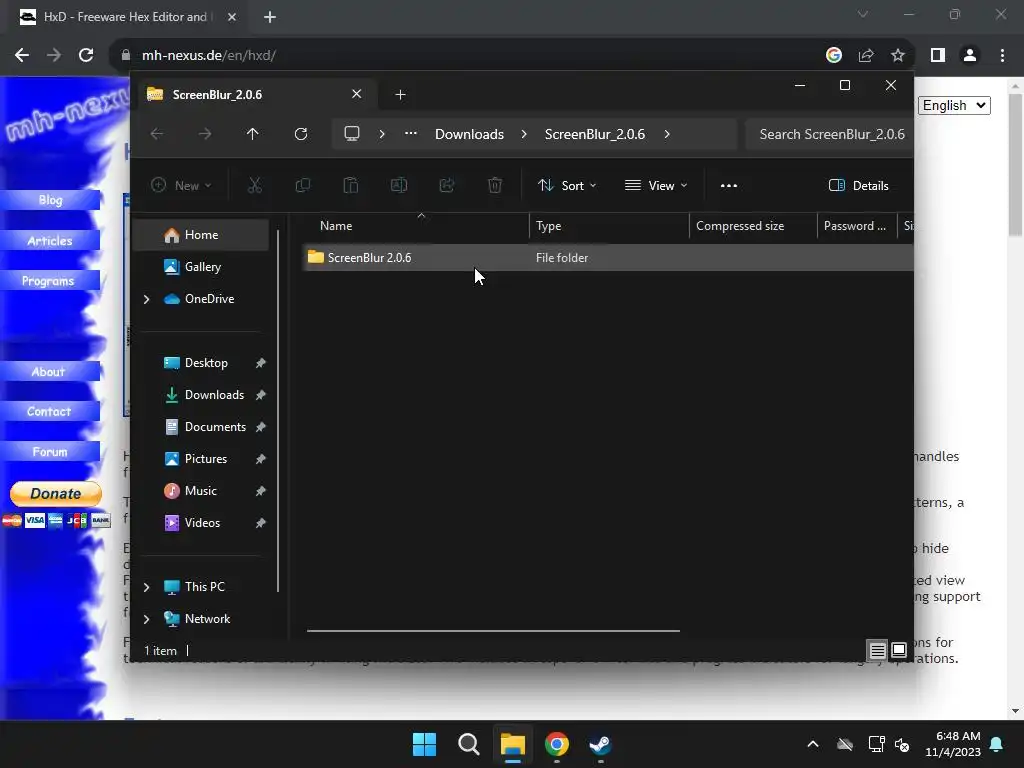Toggle the Details pane button
Image resolution: width=1024 pixels, height=768 pixels.
[x=859, y=185]
